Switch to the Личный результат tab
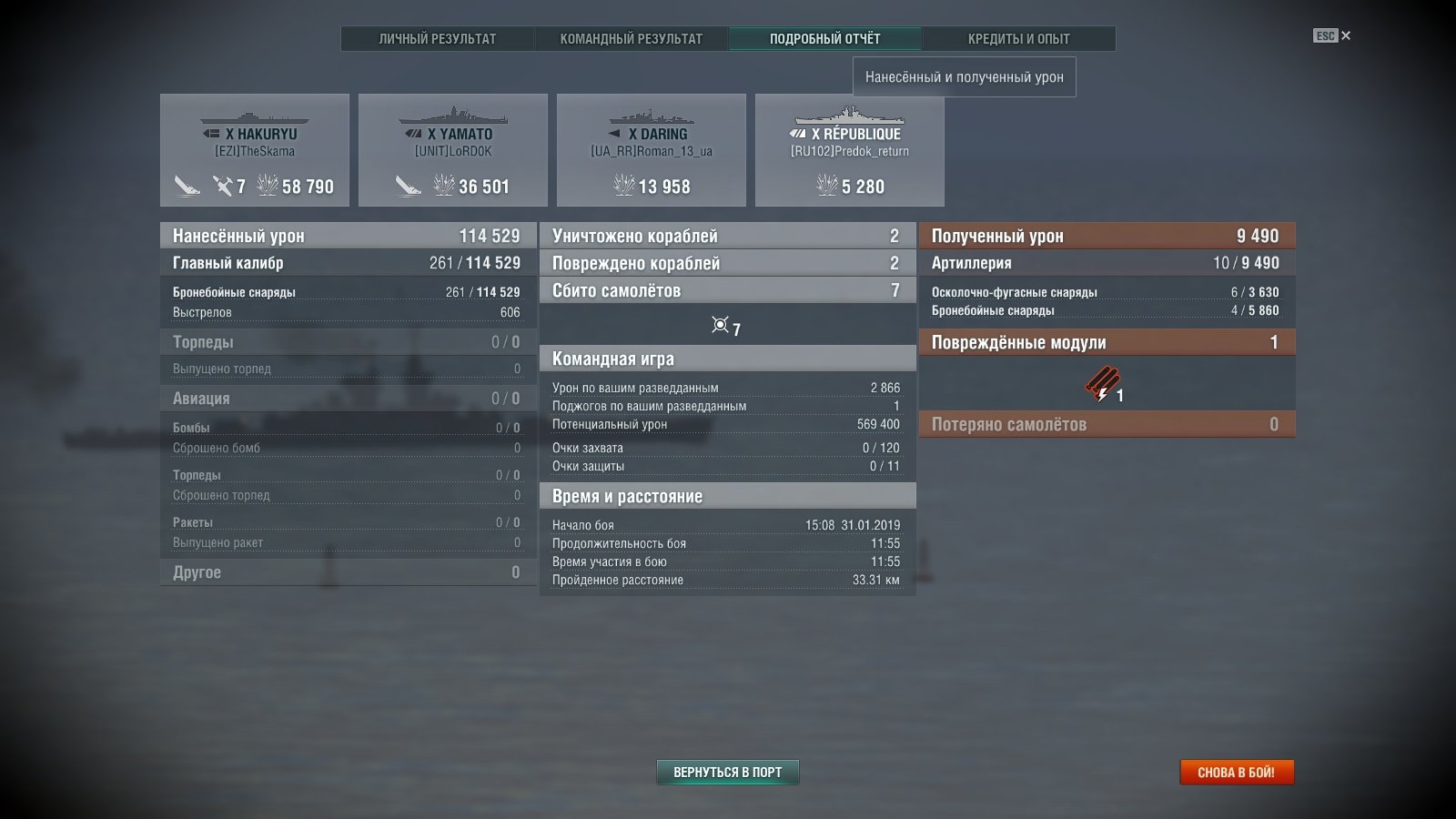Image resolution: width=1456 pixels, height=819 pixels. pos(438,38)
